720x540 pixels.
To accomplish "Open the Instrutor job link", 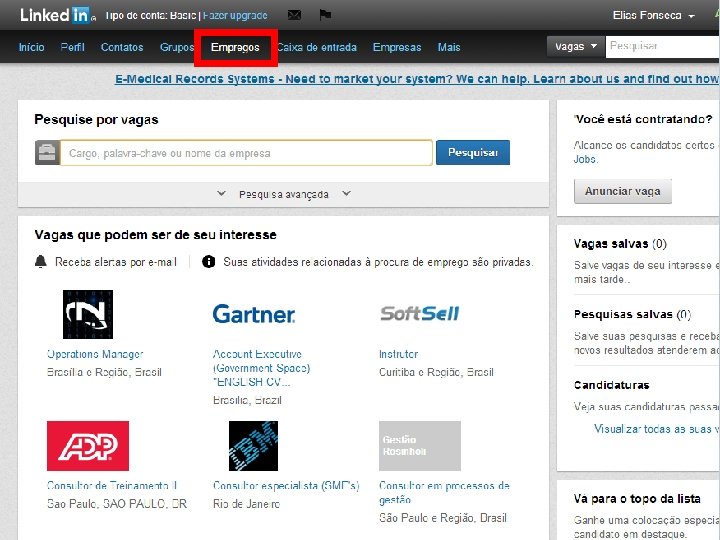I will click(399, 354).
